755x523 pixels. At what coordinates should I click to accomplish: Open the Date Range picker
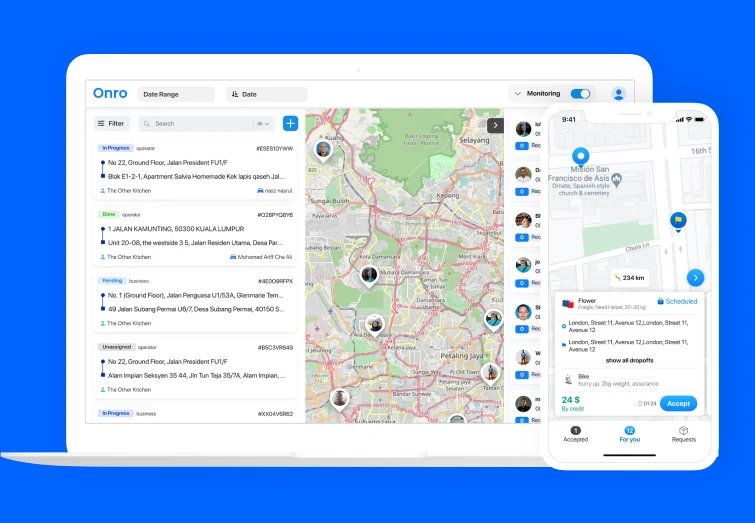click(176, 94)
